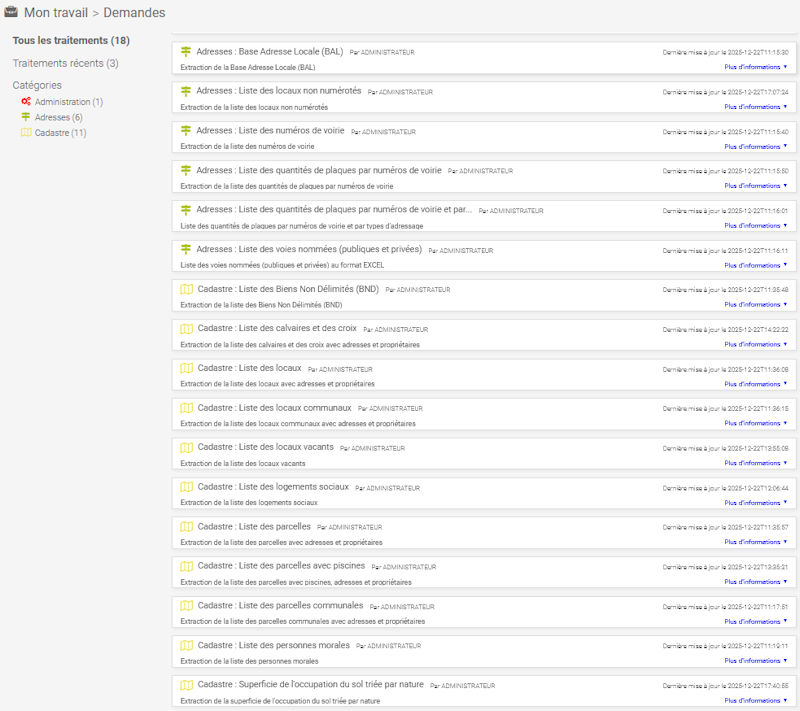This screenshot has height=711, width=800.
Task: Click the green signpost Adresses category icon
Action: pyautogui.click(x=26, y=117)
